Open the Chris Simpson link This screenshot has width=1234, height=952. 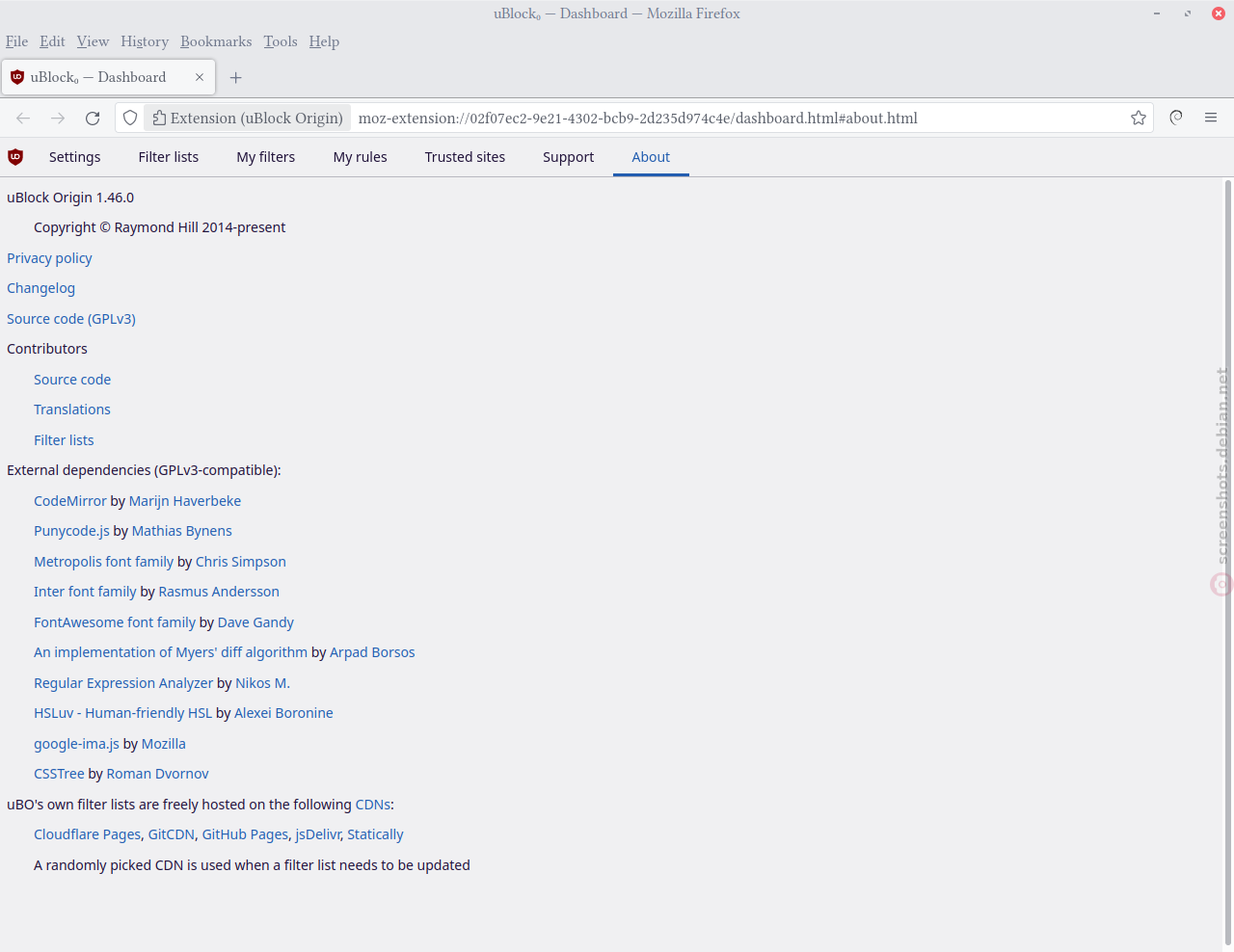tap(241, 562)
